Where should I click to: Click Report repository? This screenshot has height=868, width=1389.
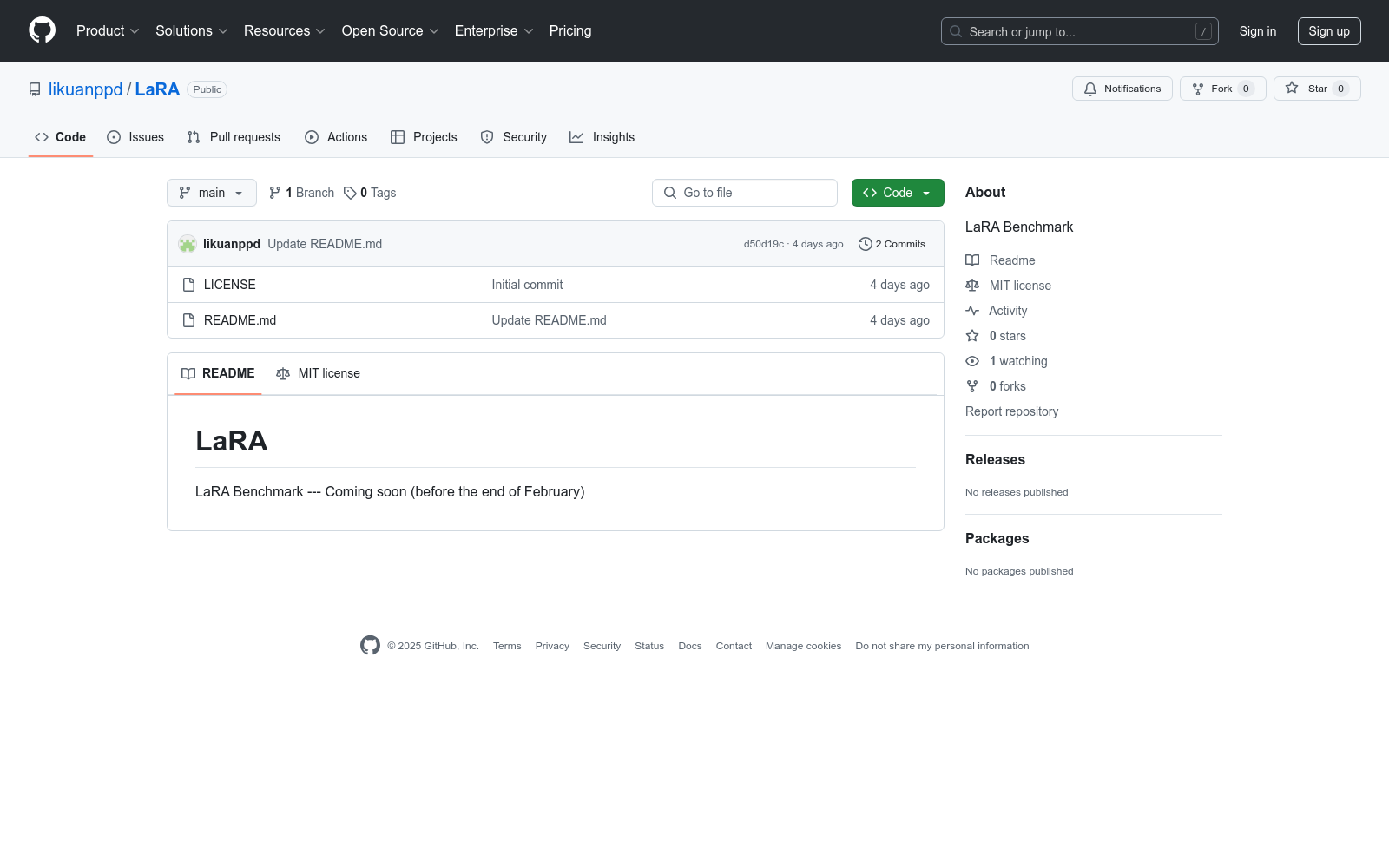tap(1012, 411)
